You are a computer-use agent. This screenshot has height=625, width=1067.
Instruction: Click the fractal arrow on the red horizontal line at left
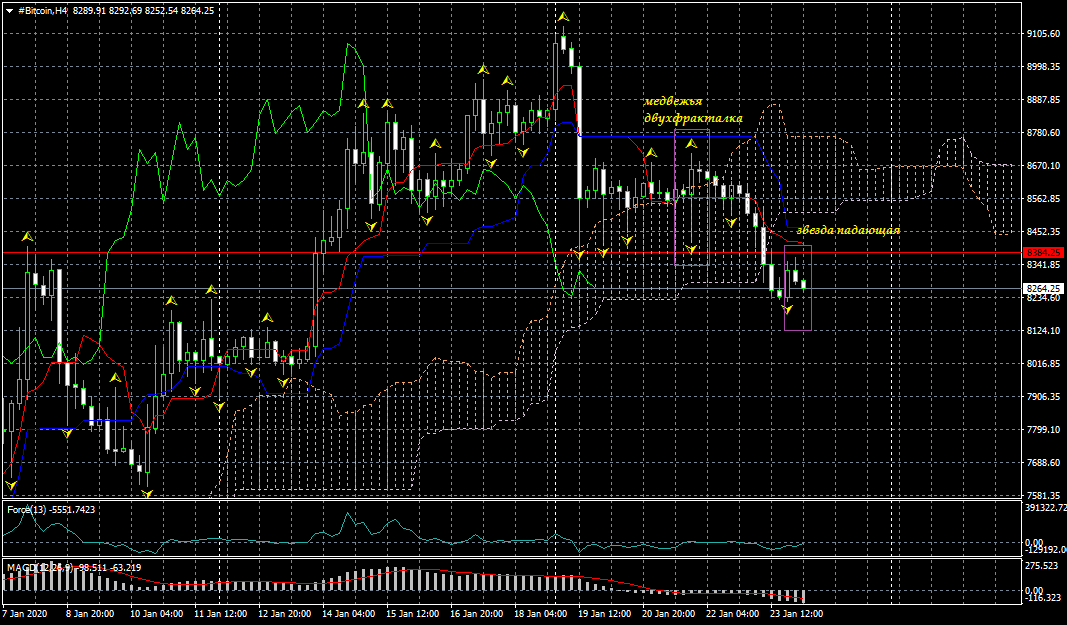pos(28,237)
